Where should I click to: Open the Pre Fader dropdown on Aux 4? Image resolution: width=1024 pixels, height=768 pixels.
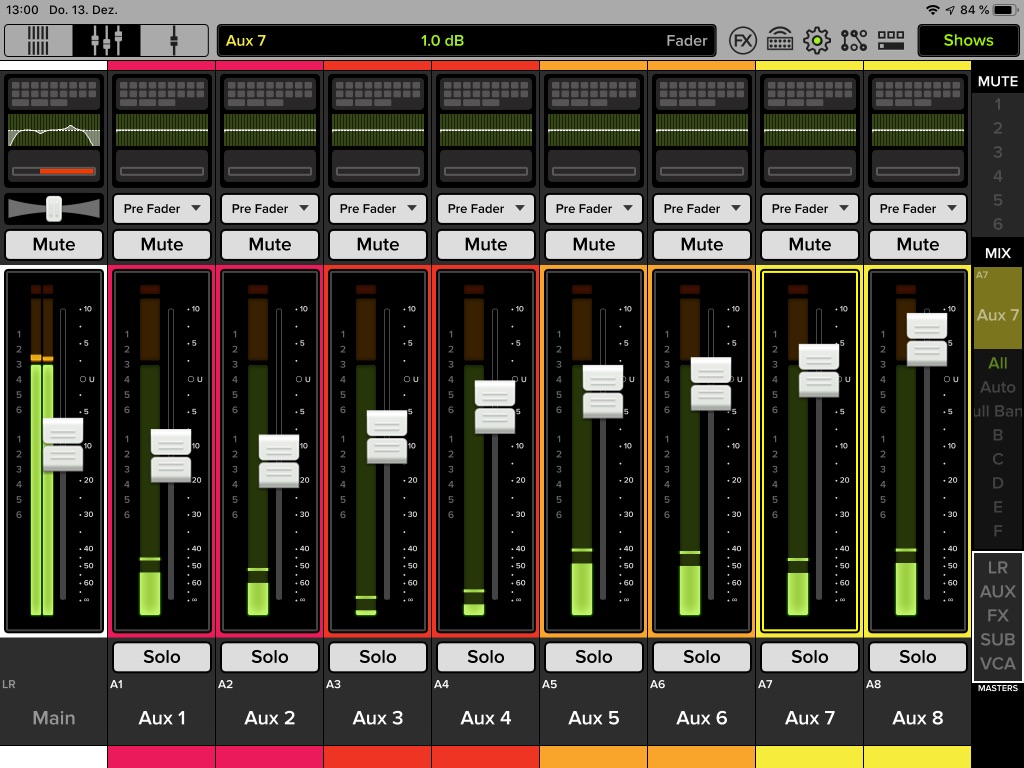[x=485, y=209]
